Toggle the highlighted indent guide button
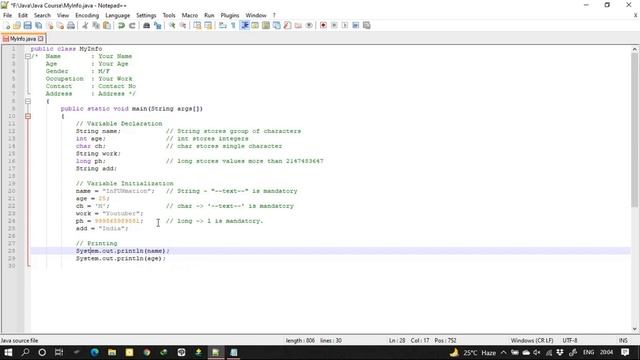The image size is (640, 360). (244, 25)
